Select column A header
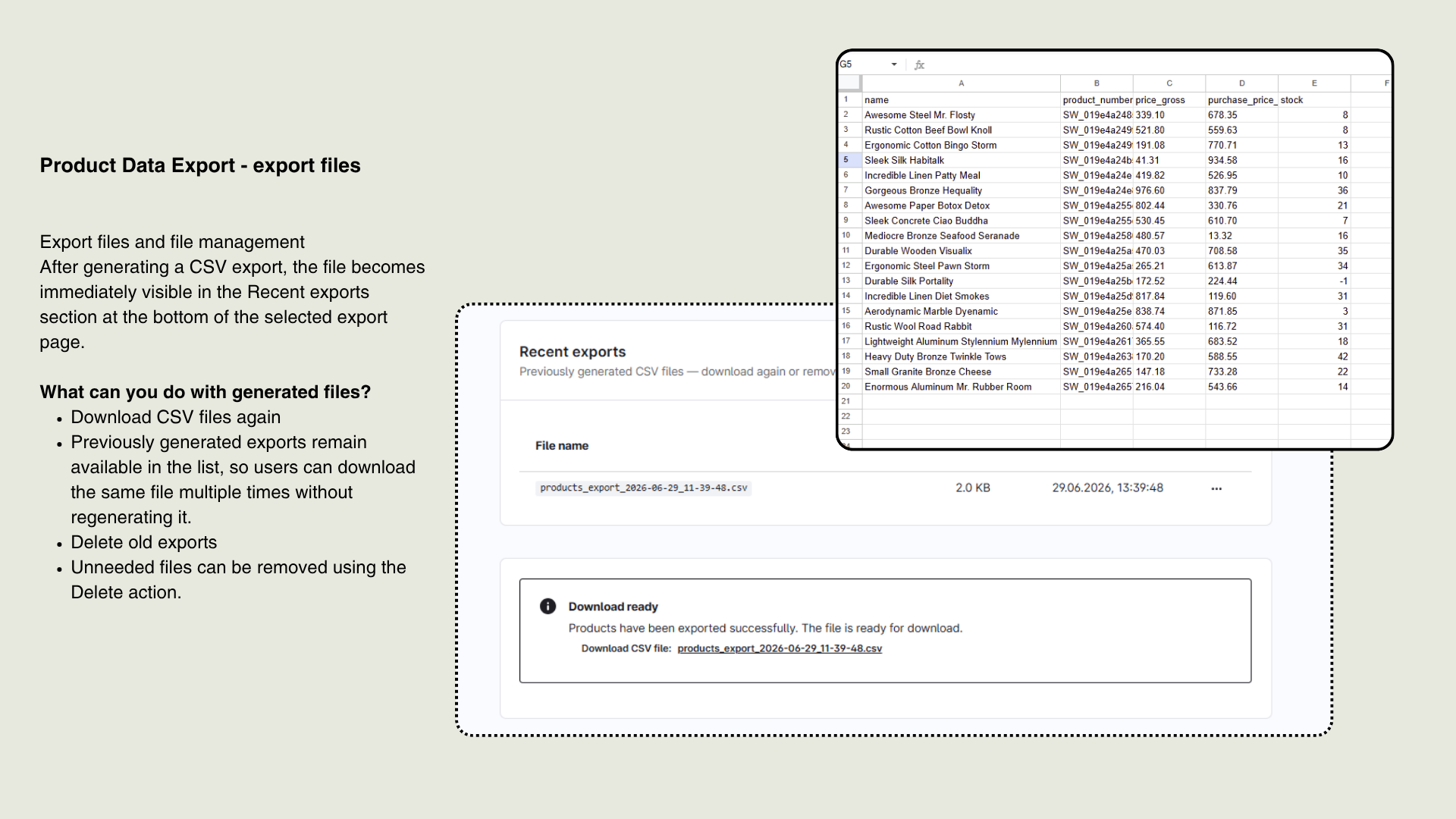The image size is (1456, 819). [961, 83]
